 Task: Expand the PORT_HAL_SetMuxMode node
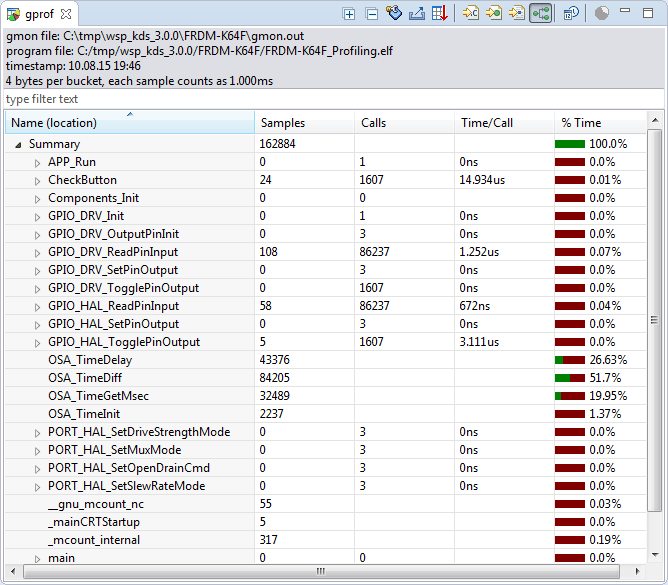point(37,451)
